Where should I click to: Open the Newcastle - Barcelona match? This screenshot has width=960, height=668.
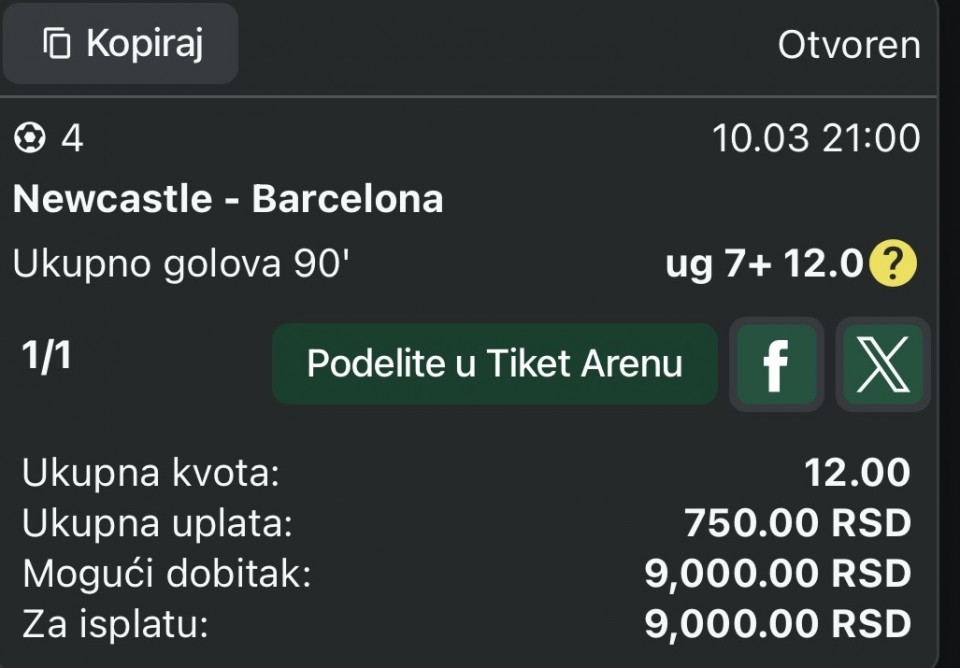click(x=228, y=199)
